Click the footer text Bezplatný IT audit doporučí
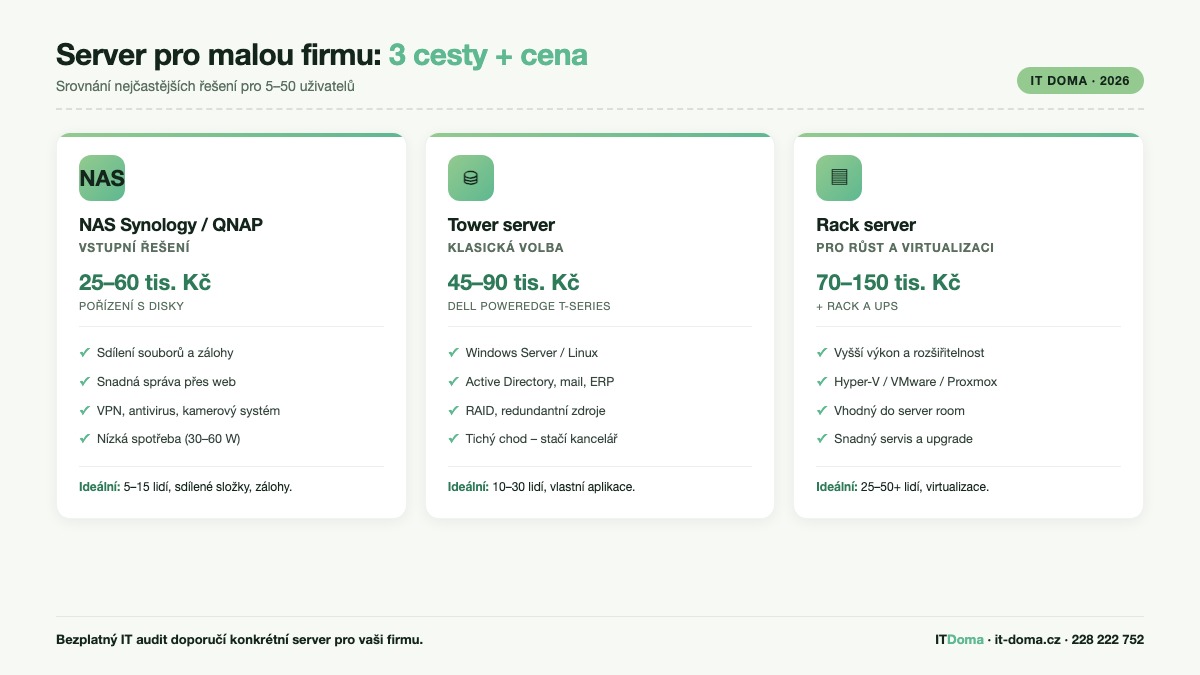 239,640
